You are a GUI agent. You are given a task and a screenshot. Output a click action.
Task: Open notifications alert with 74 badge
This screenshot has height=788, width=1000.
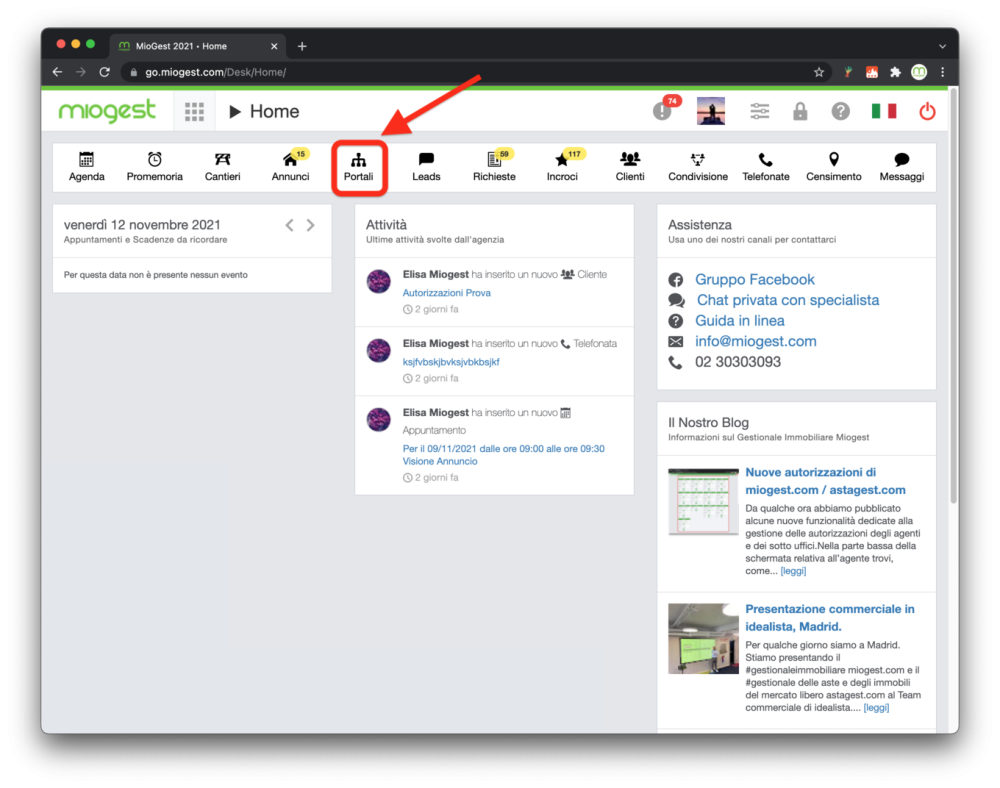tap(664, 110)
